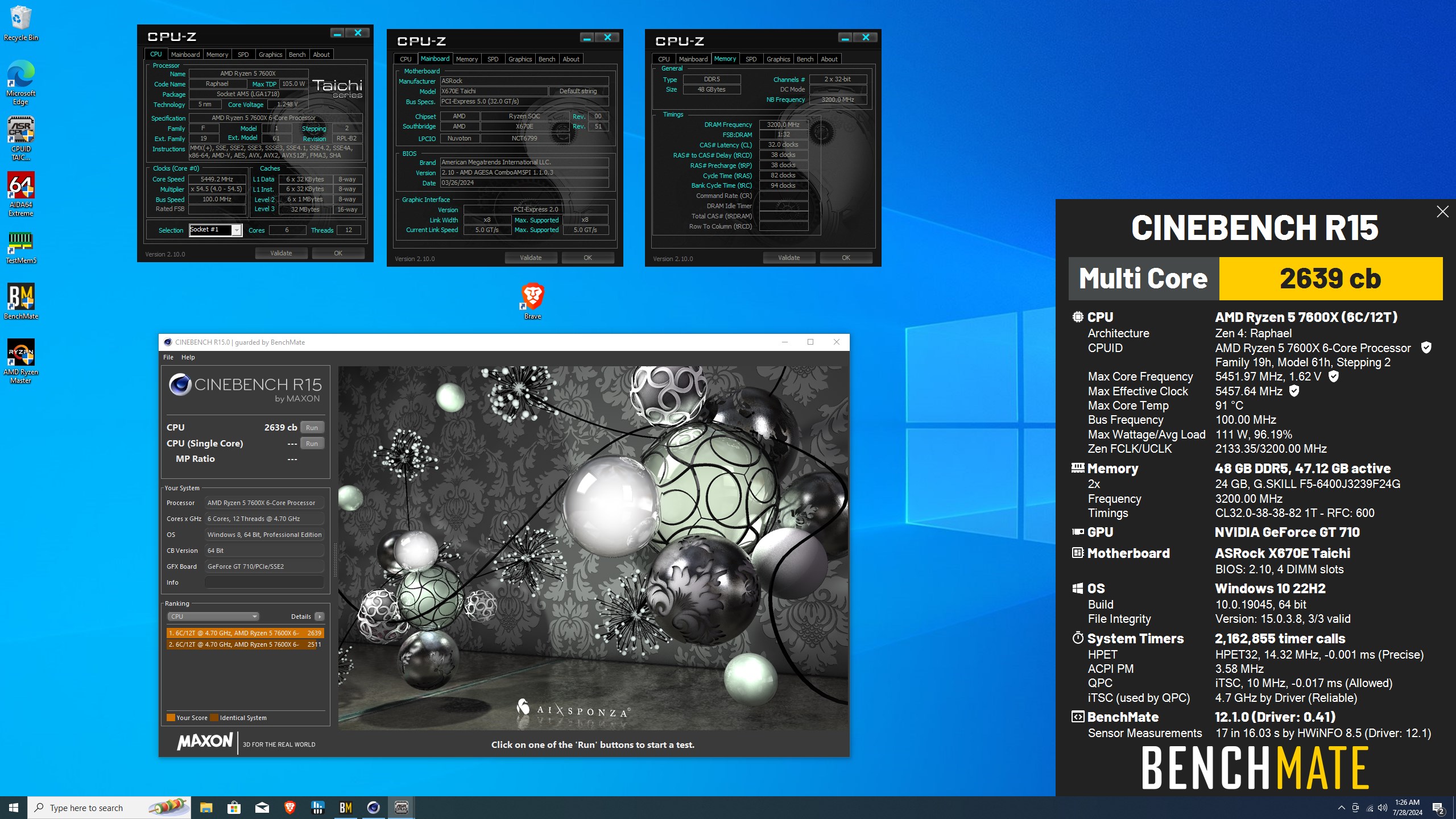
Task: Open the About tab in the third CPU-Z window
Action: (829, 59)
